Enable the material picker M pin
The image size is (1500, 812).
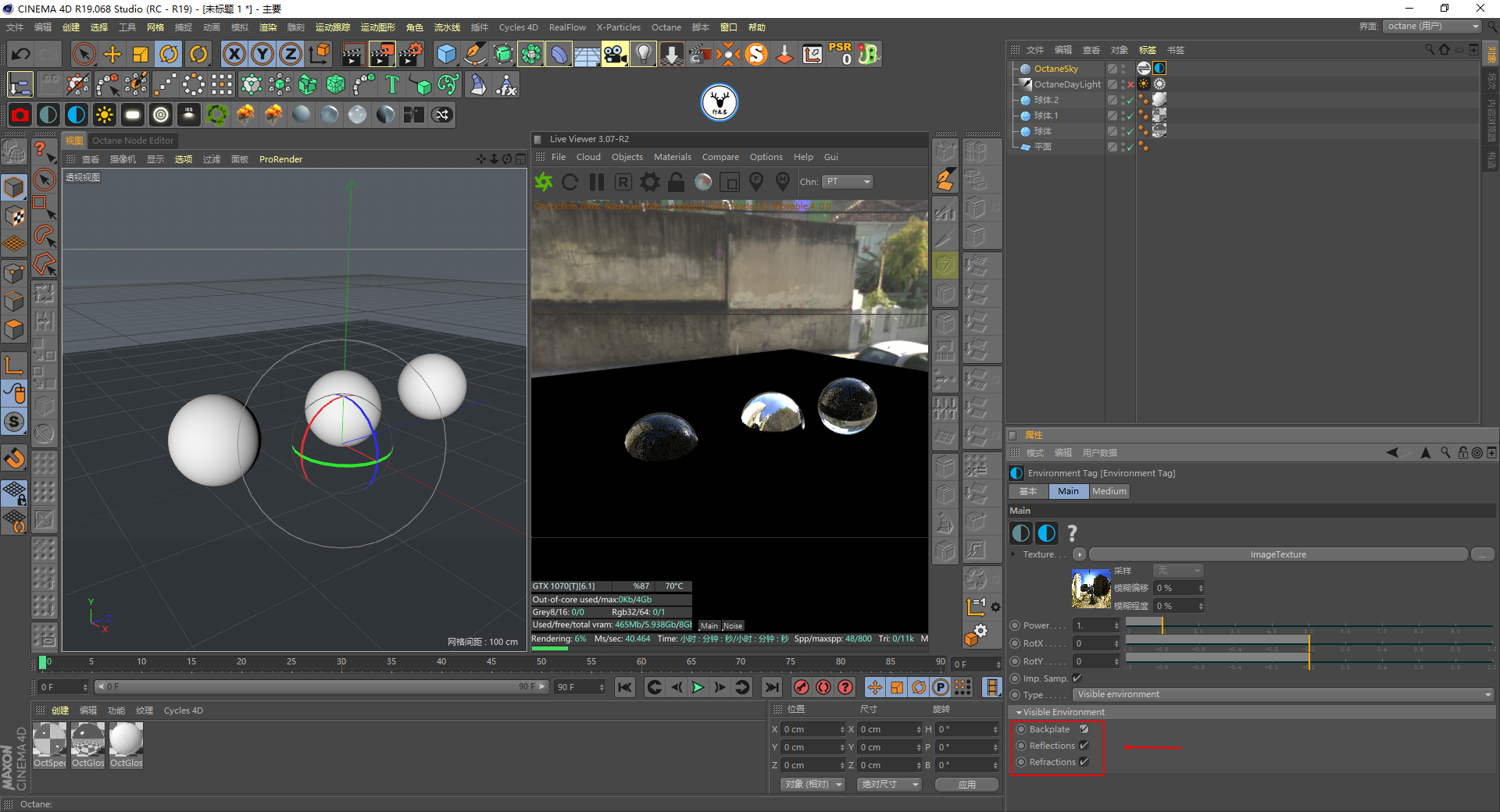pos(783,182)
